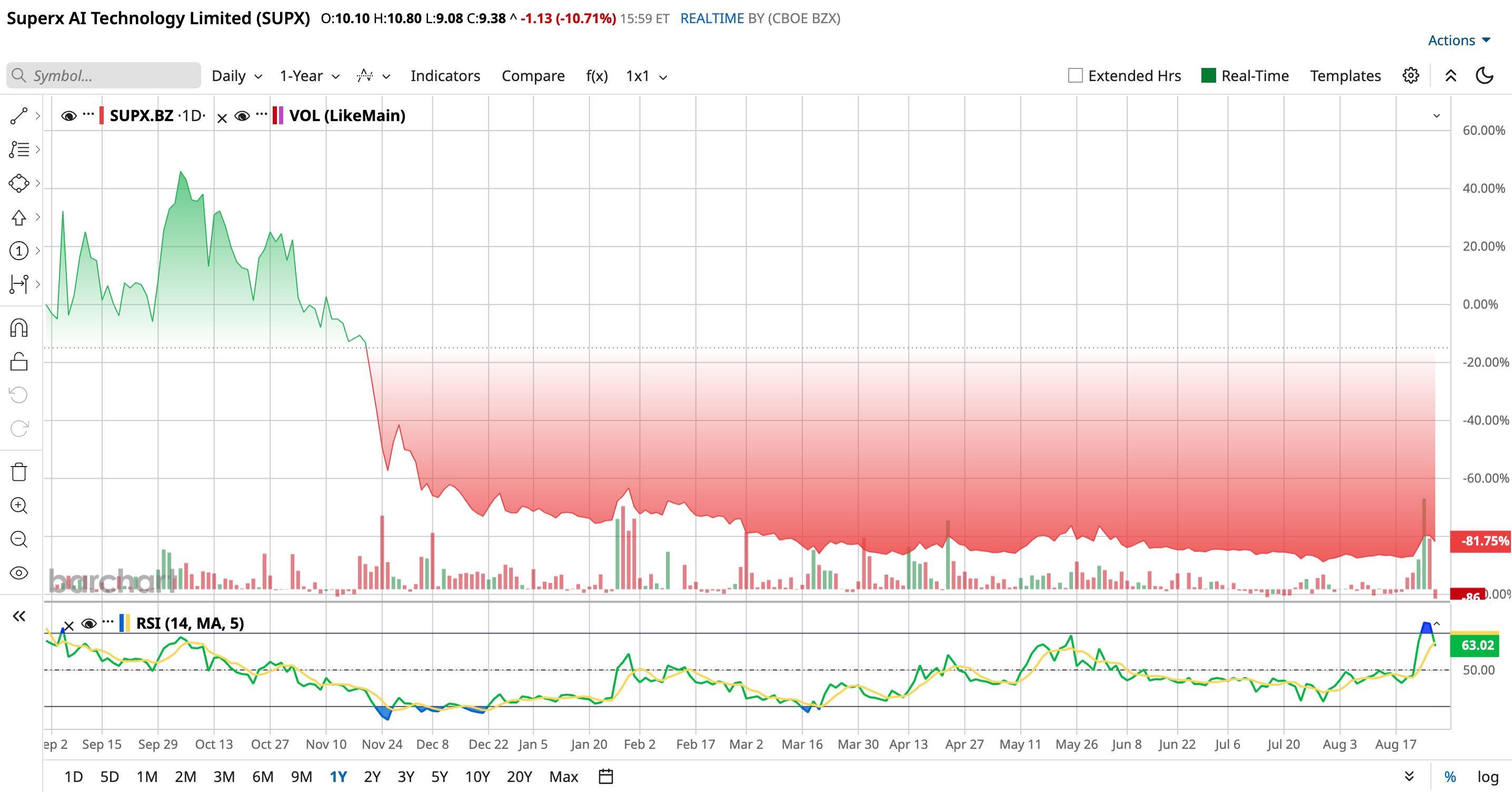Hide the RSI indicator
Image resolution: width=1512 pixels, height=792 pixels.
88,623
